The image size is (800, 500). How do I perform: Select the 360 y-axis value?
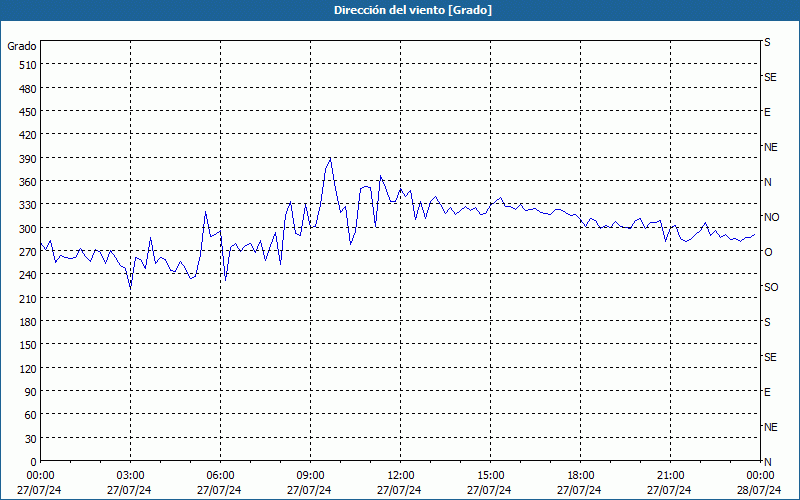tap(28, 182)
